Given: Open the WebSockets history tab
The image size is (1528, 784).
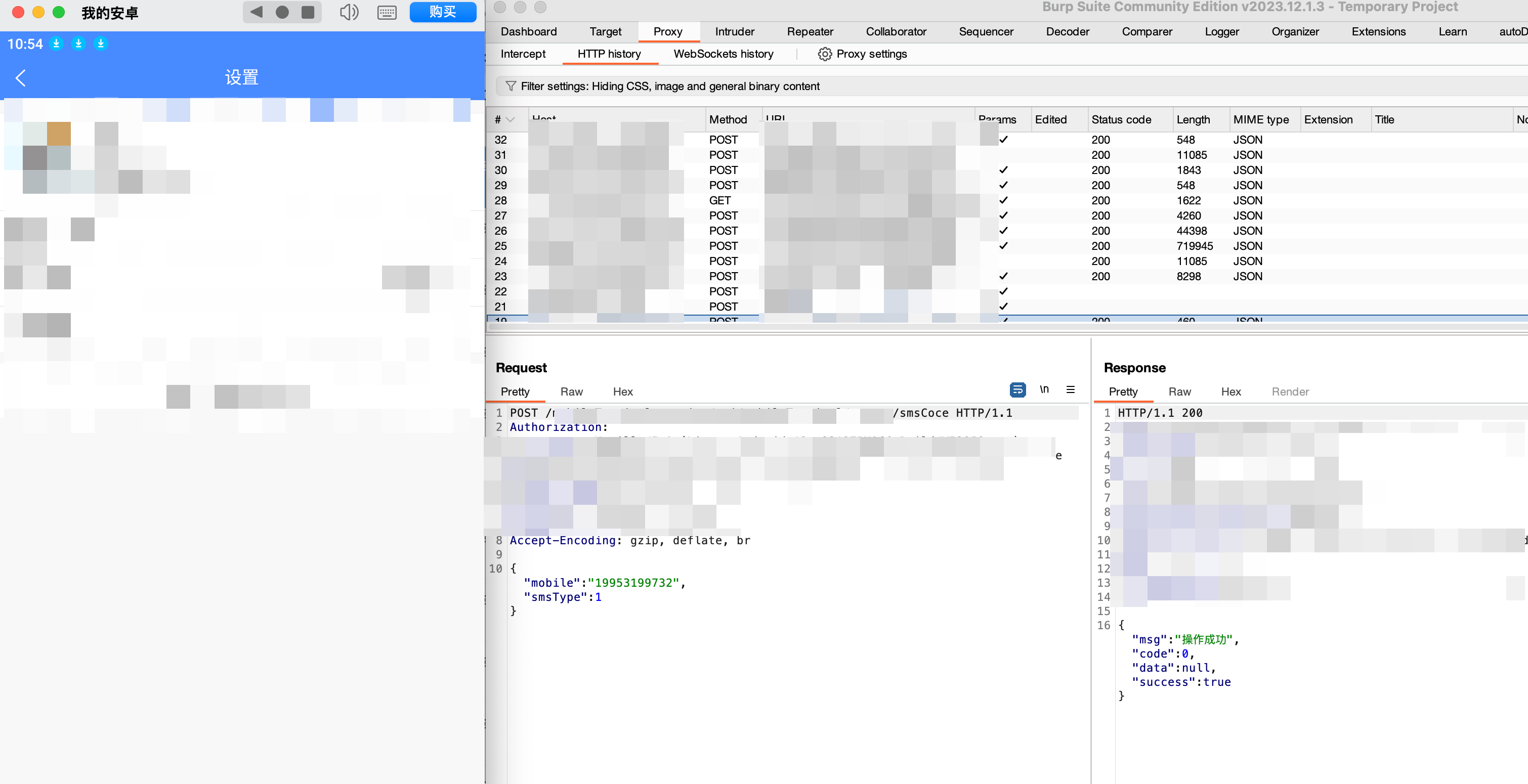Looking at the screenshot, I should tap(723, 54).
